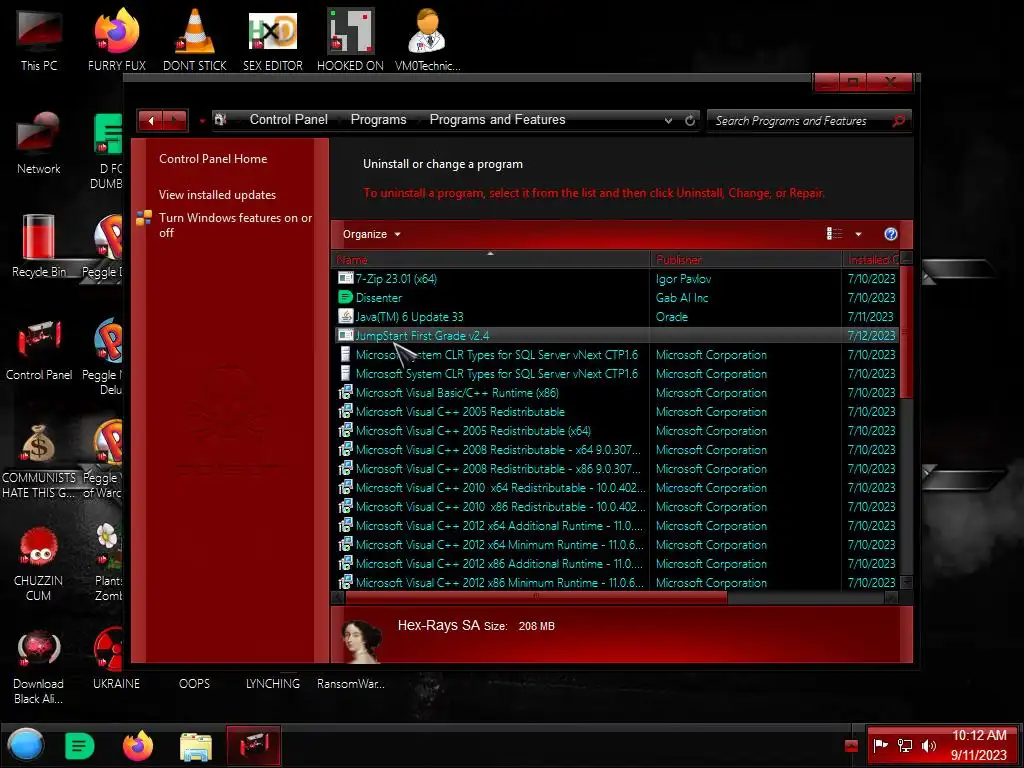The height and width of the screenshot is (768, 1024).
Task: Select the active Control Panel taskbar button
Action: (253, 745)
